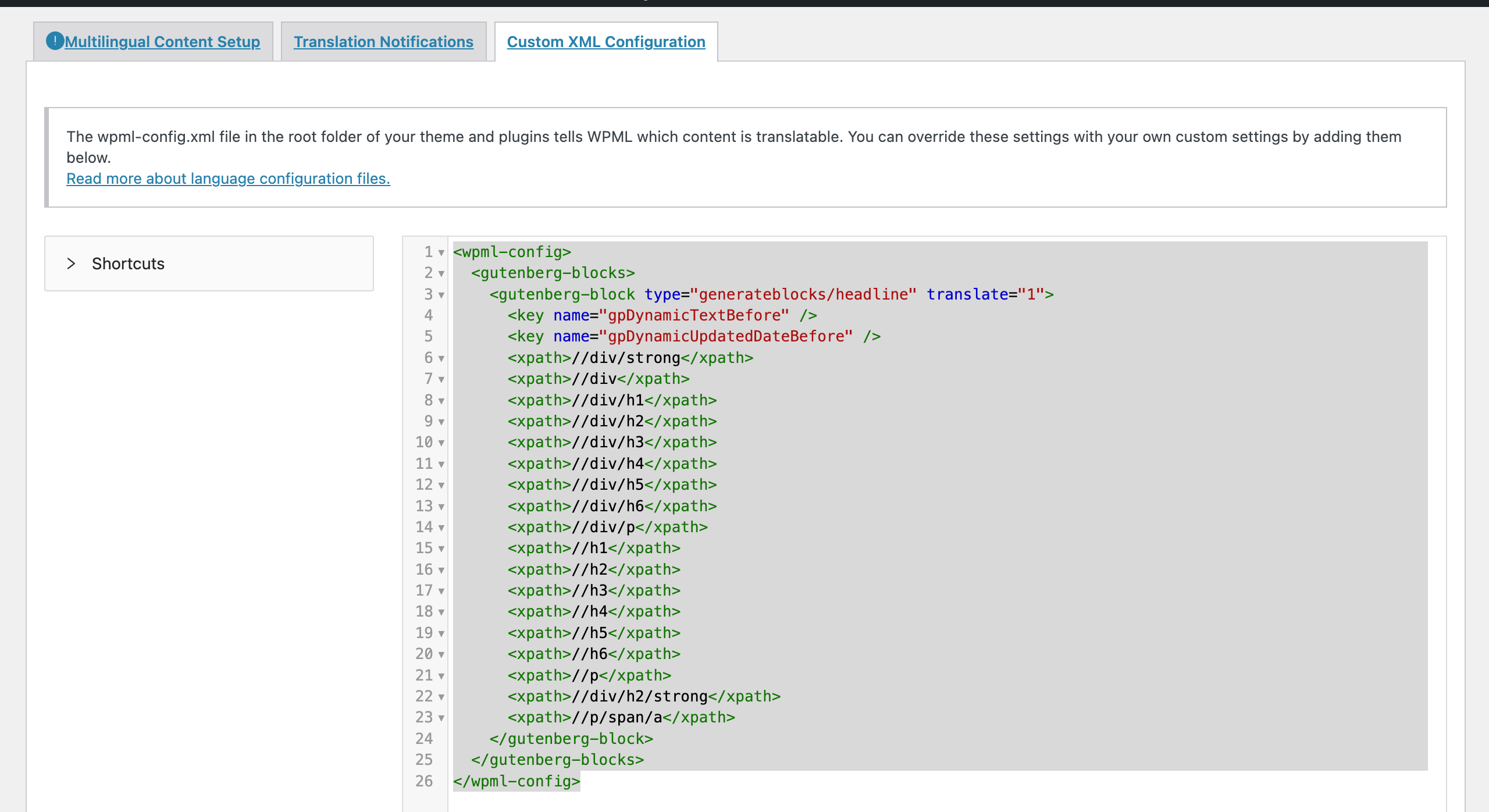Image resolution: width=1489 pixels, height=812 pixels.
Task: Toggle fold arrow on line 22
Action: [441, 697]
